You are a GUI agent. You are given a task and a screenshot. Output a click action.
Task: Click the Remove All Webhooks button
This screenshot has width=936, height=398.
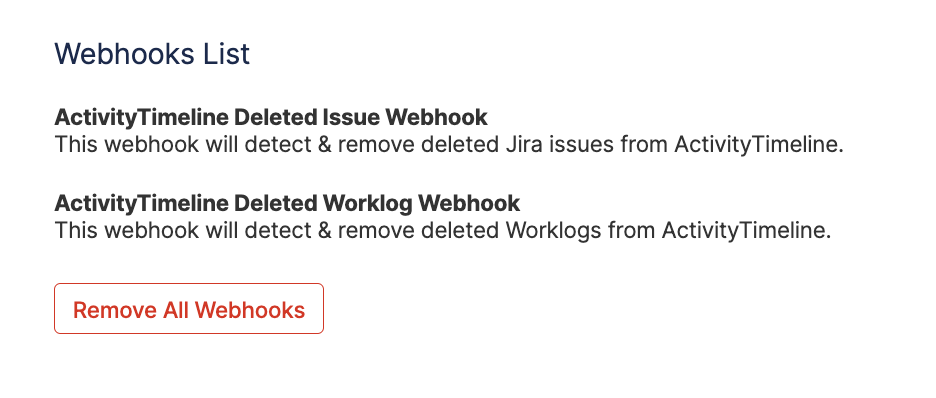[x=189, y=308]
